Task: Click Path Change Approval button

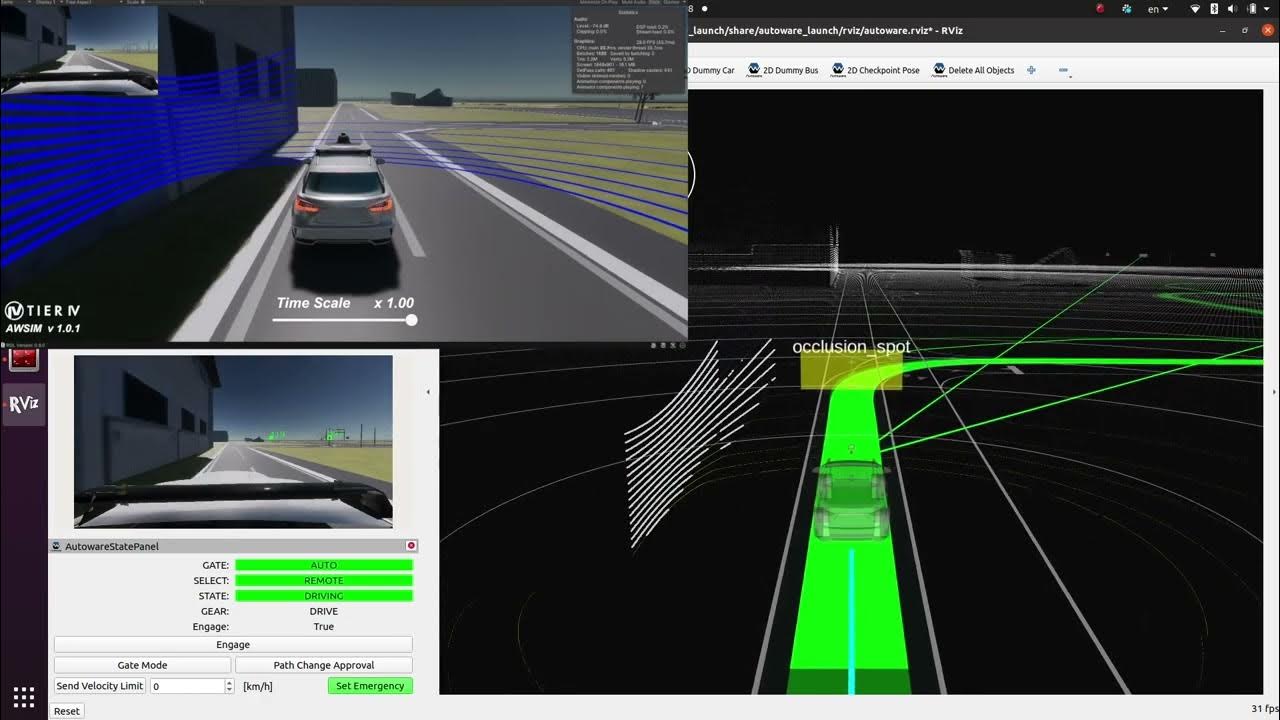Action: tap(324, 665)
